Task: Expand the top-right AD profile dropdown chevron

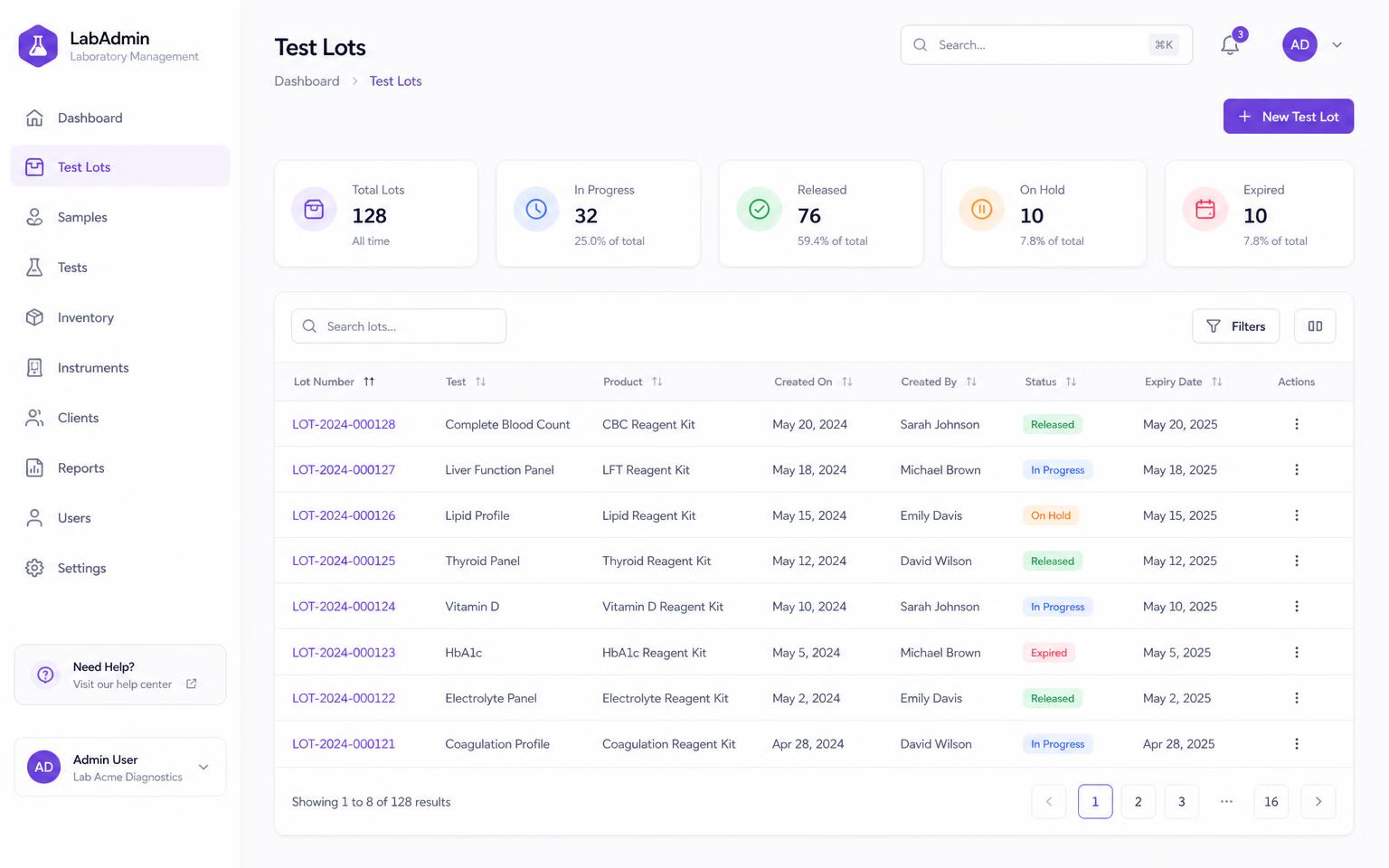Action: pyautogui.click(x=1337, y=45)
